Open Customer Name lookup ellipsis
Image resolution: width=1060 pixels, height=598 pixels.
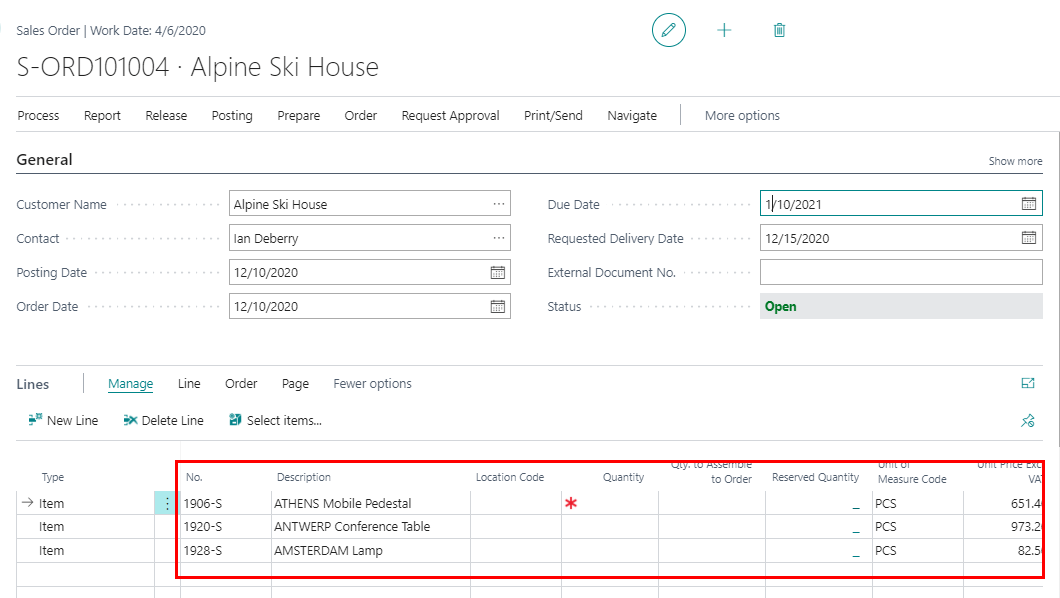[x=499, y=203]
